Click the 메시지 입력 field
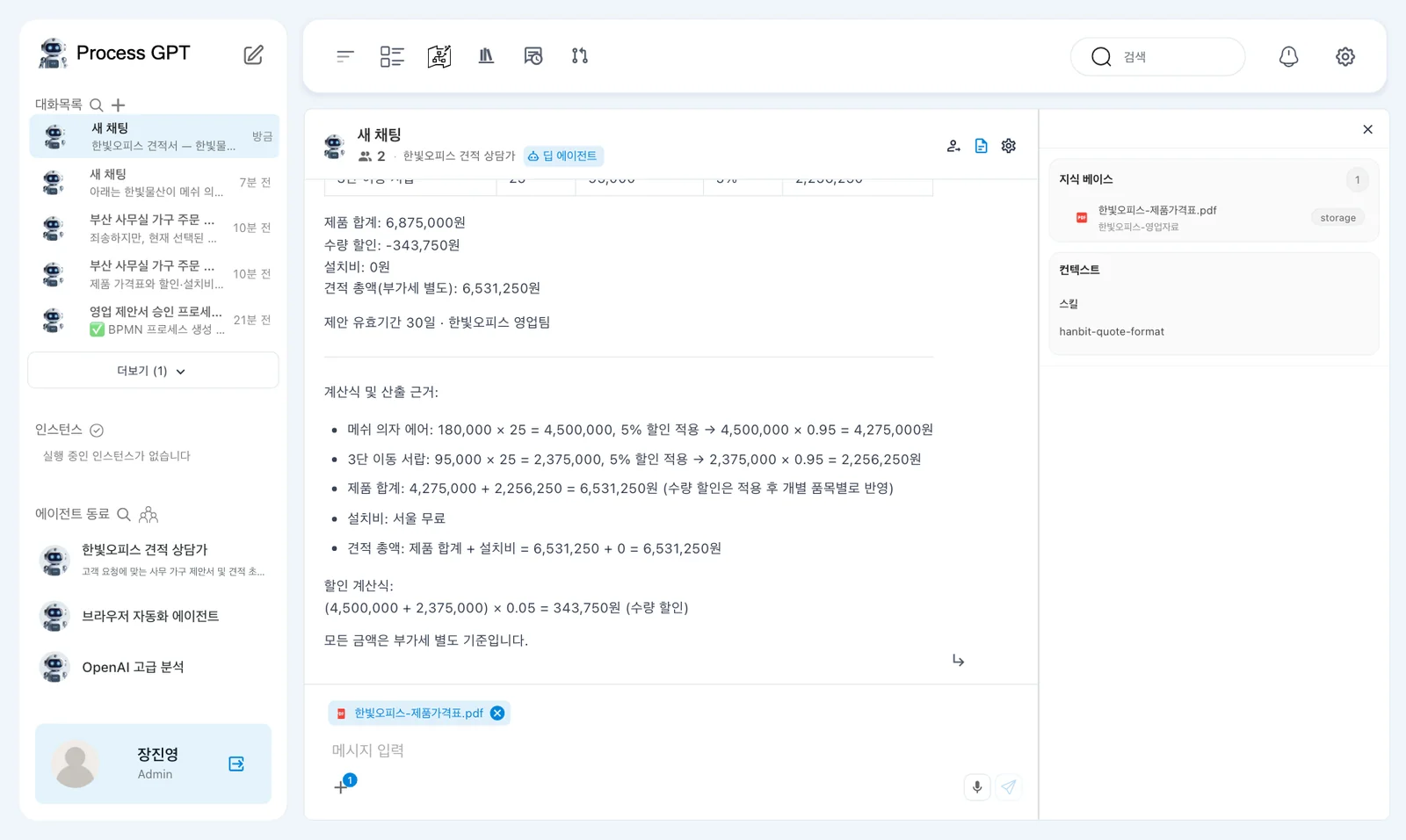This screenshot has width=1406, height=840. click(x=671, y=750)
